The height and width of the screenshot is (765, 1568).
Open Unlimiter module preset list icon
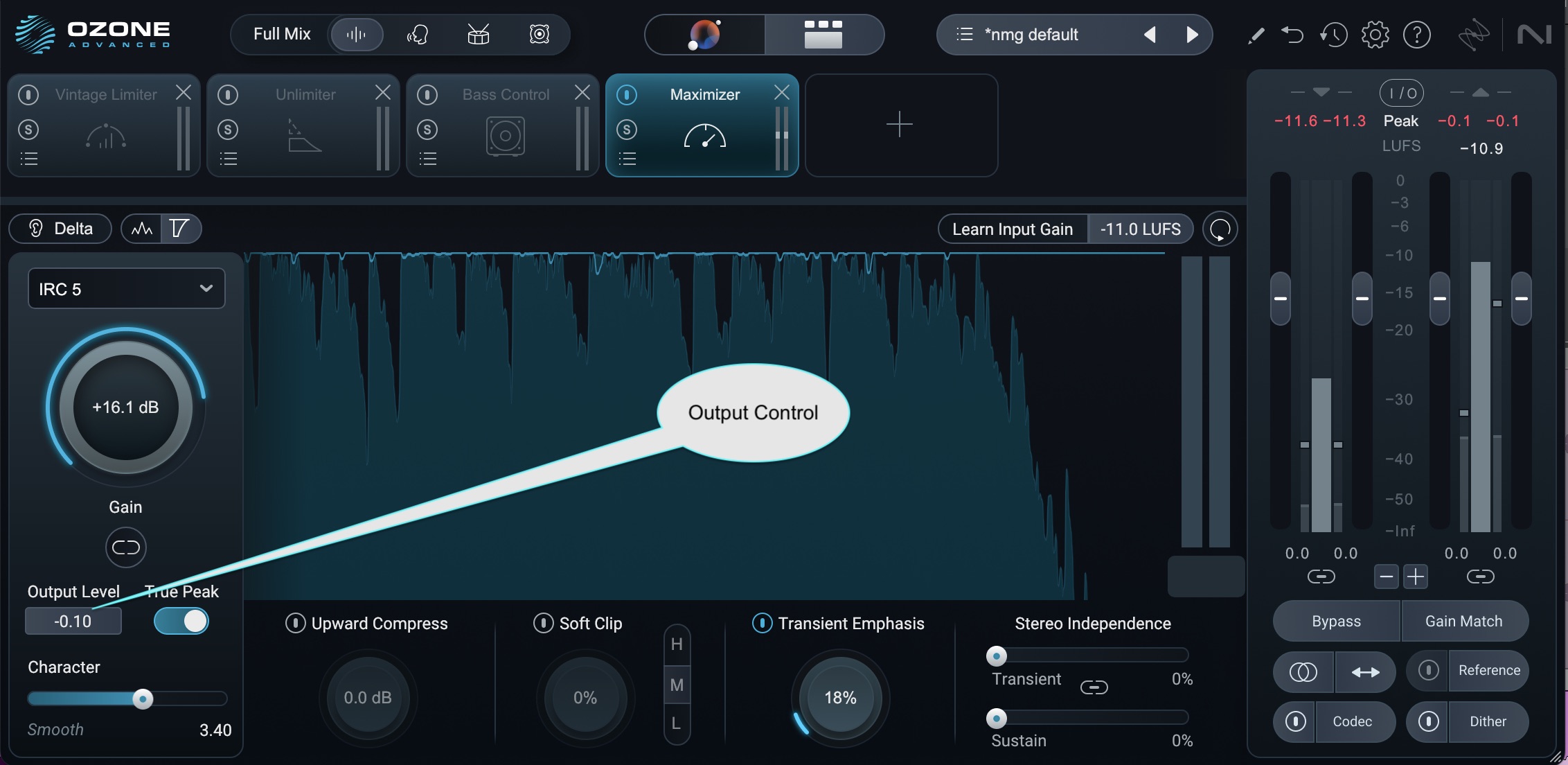pos(228,159)
